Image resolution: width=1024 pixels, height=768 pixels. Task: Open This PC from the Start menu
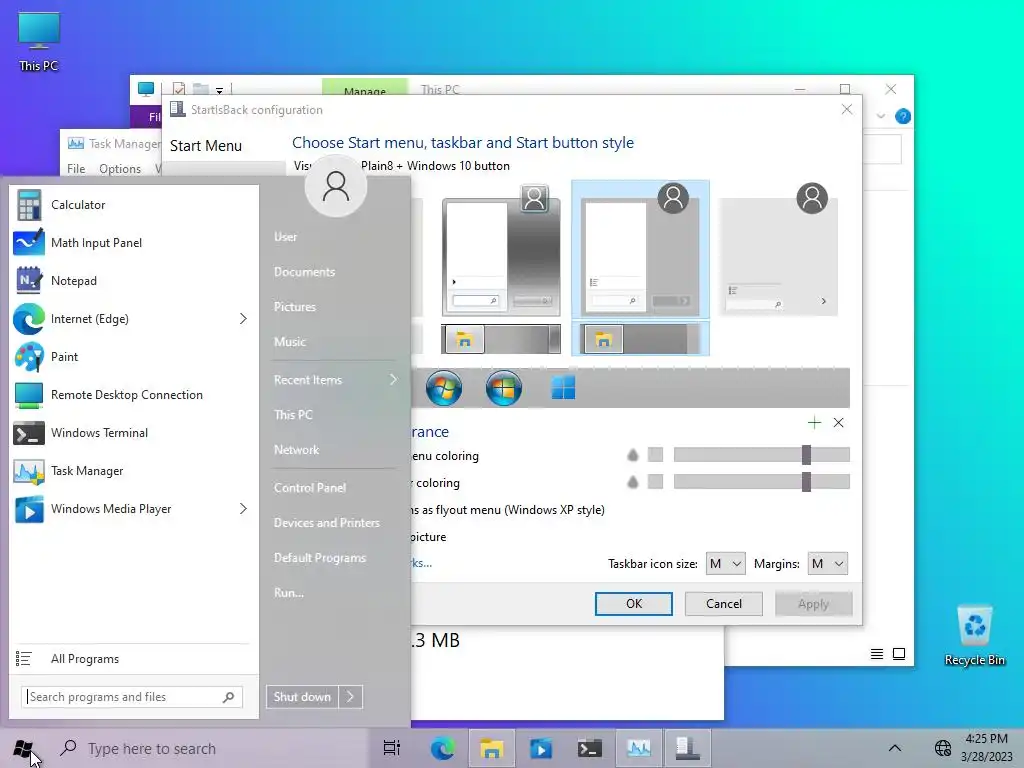pos(293,415)
